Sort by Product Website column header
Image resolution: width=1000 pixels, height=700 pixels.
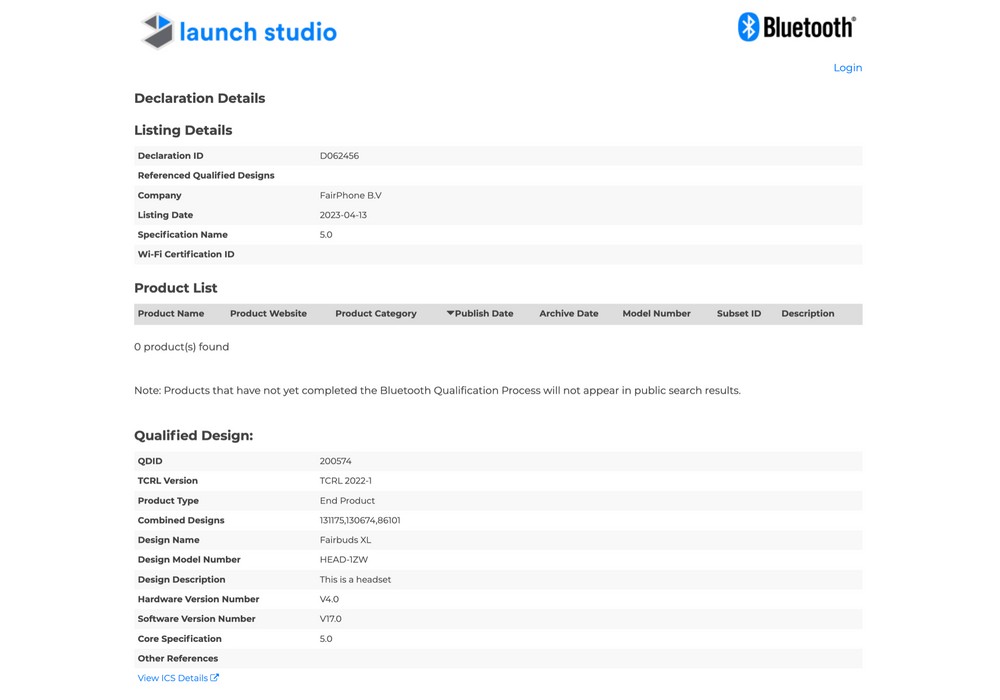[x=268, y=314]
